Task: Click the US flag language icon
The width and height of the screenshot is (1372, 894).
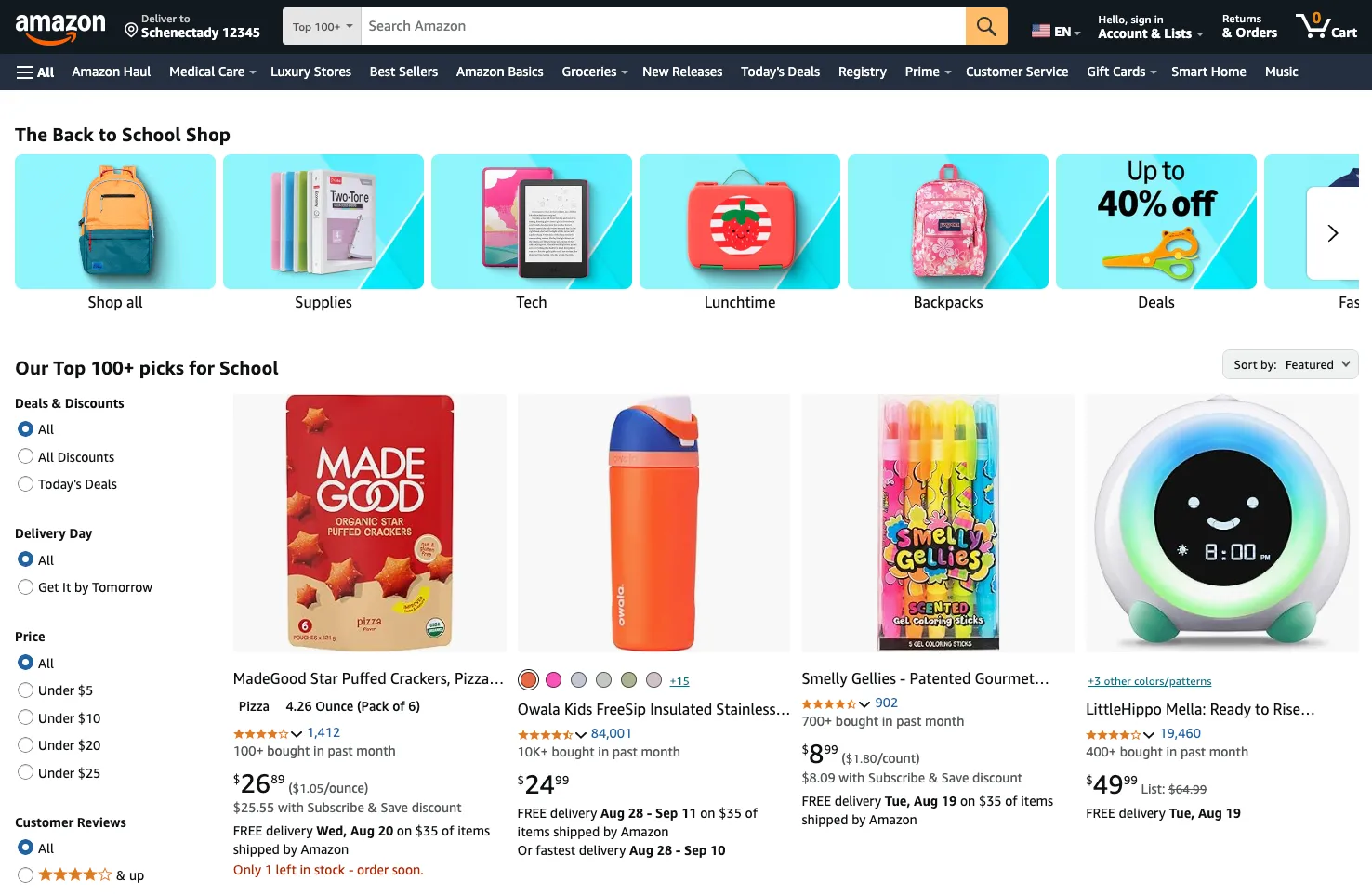Action: (1041, 29)
